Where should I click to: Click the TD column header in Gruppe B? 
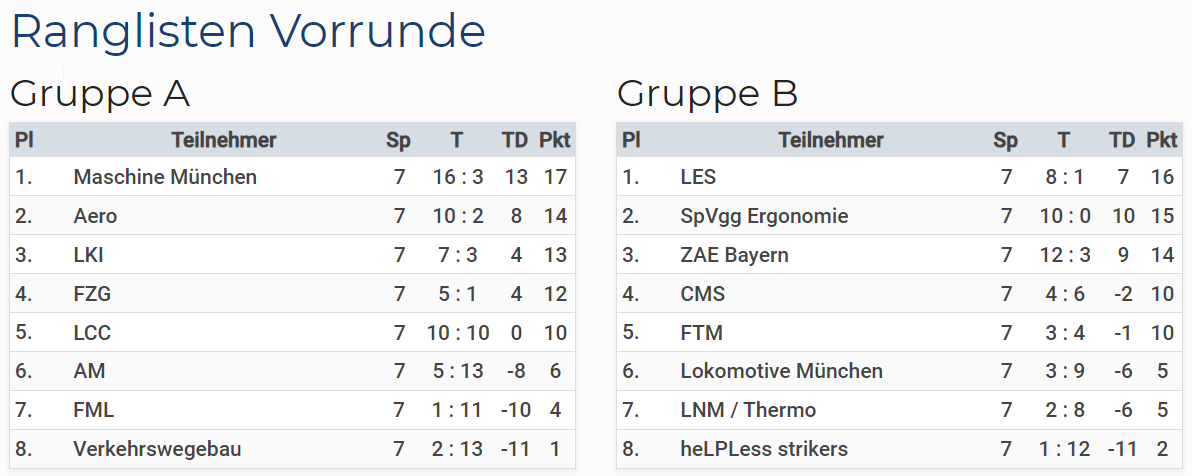point(1121,140)
